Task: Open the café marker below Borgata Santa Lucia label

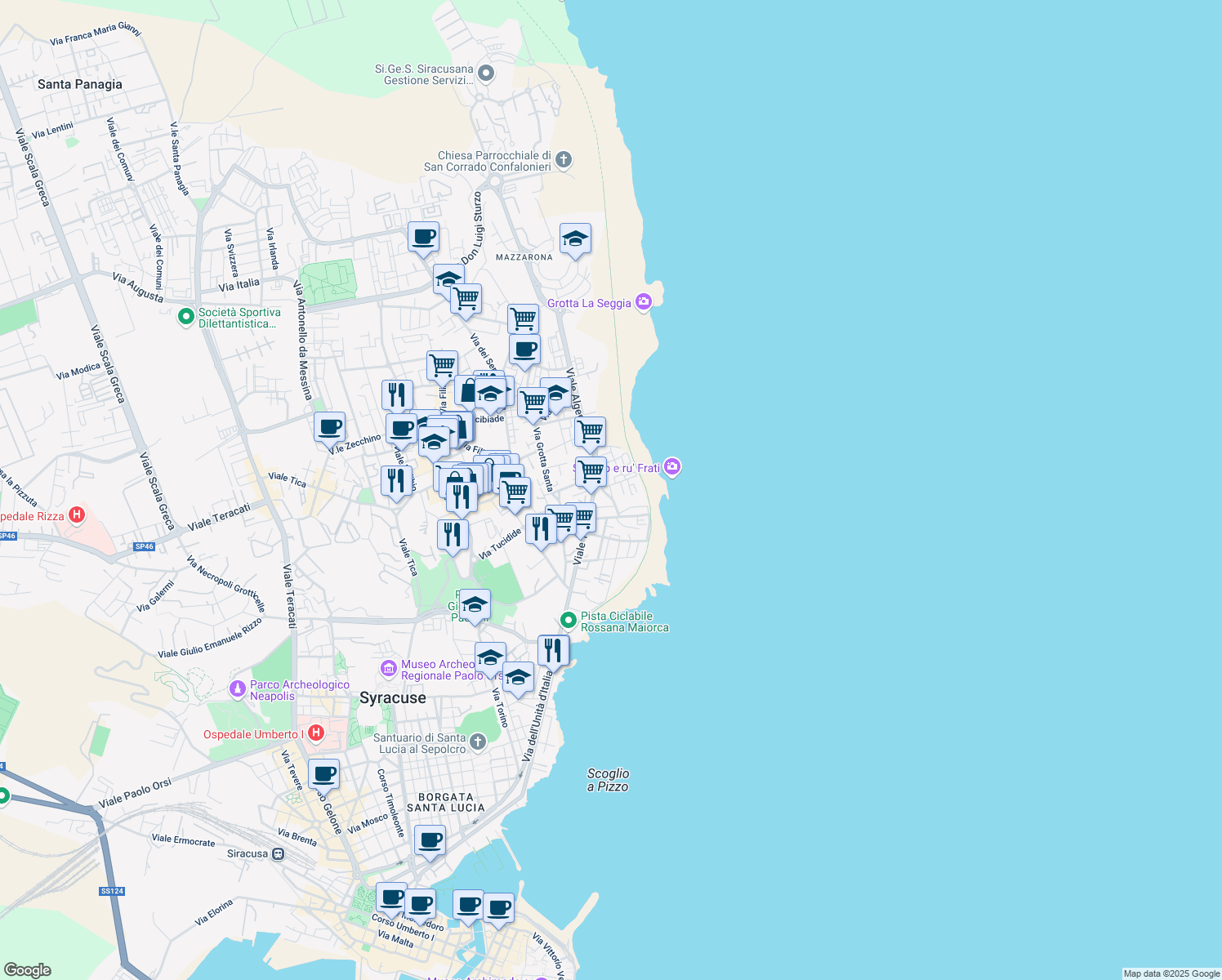Action: click(x=430, y=841)
